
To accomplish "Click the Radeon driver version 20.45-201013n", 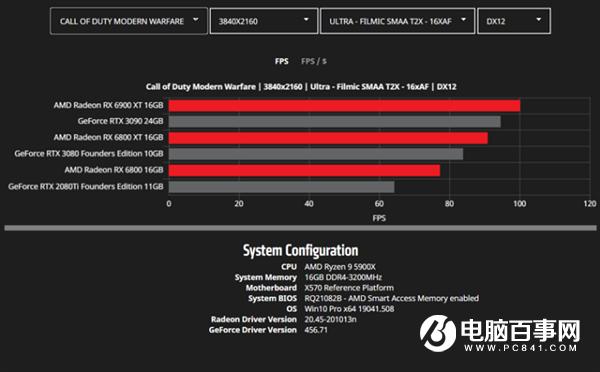I will pos(330,319).
